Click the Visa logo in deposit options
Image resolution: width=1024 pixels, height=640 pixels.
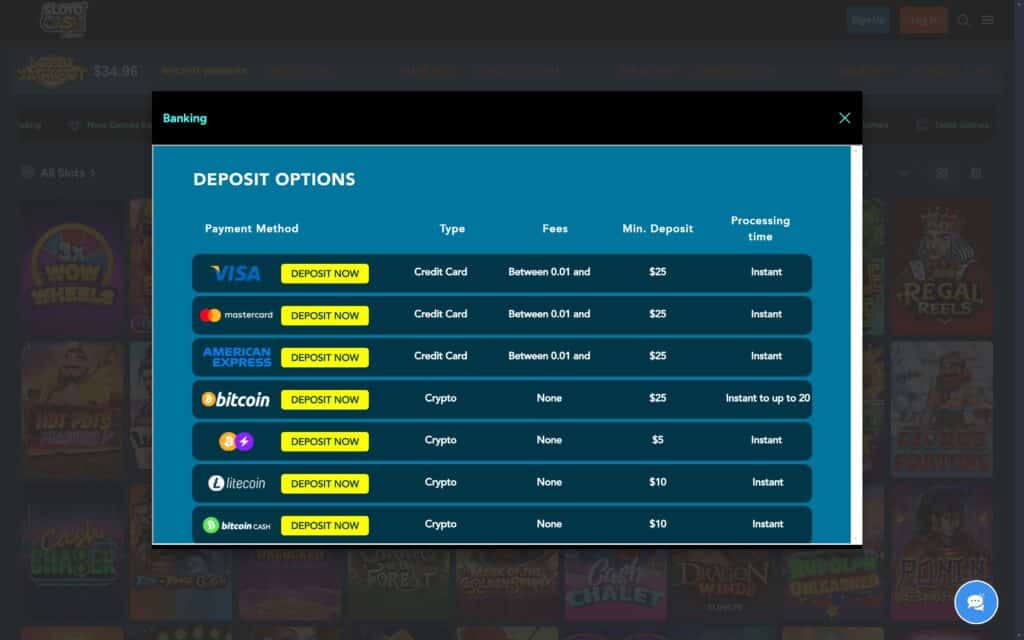236,273
